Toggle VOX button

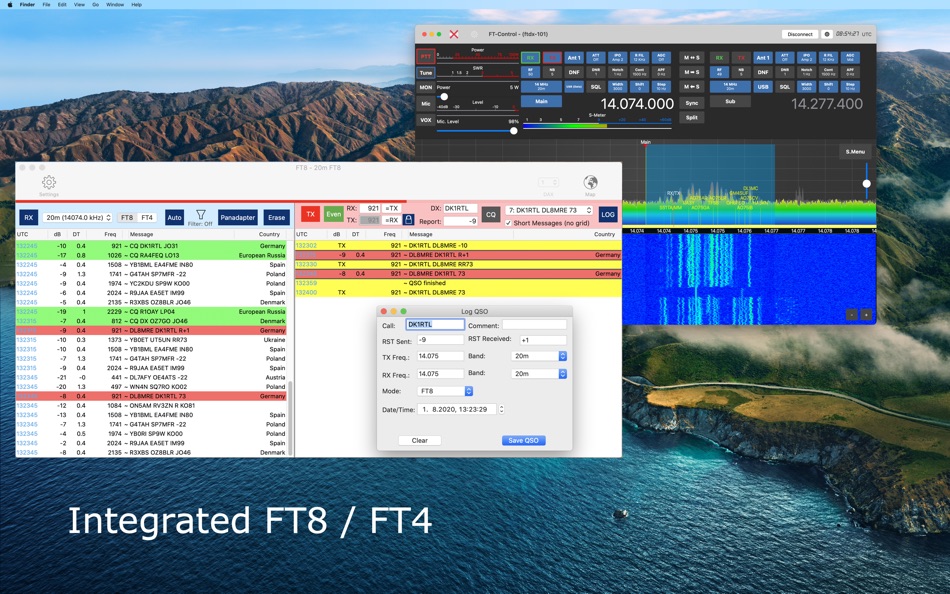coord(426,120)
